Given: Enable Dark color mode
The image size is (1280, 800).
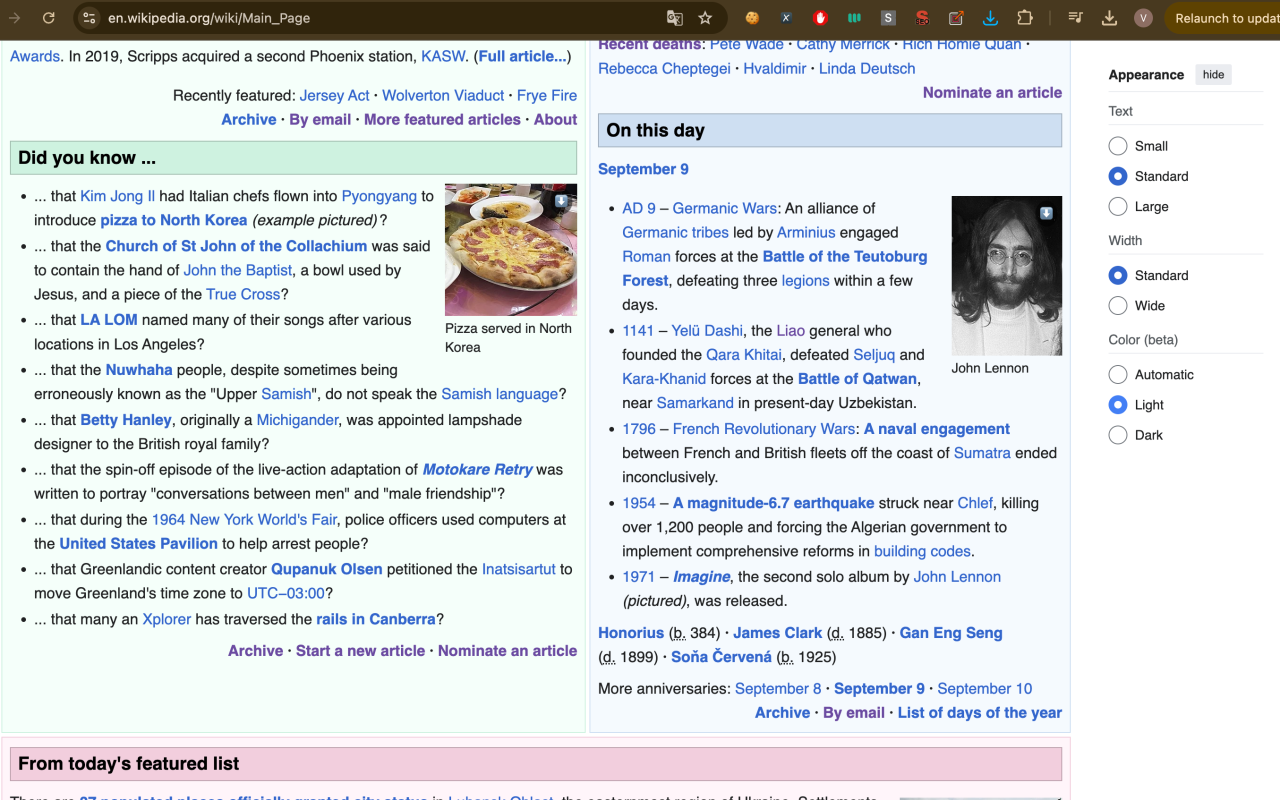Looking at the screenshot, I should point(1118,435).
